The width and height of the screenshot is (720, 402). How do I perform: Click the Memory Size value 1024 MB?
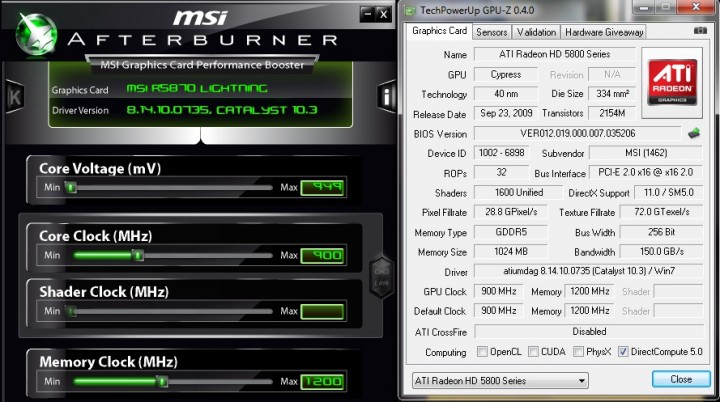pyautogui.click(x=511, y=252)
